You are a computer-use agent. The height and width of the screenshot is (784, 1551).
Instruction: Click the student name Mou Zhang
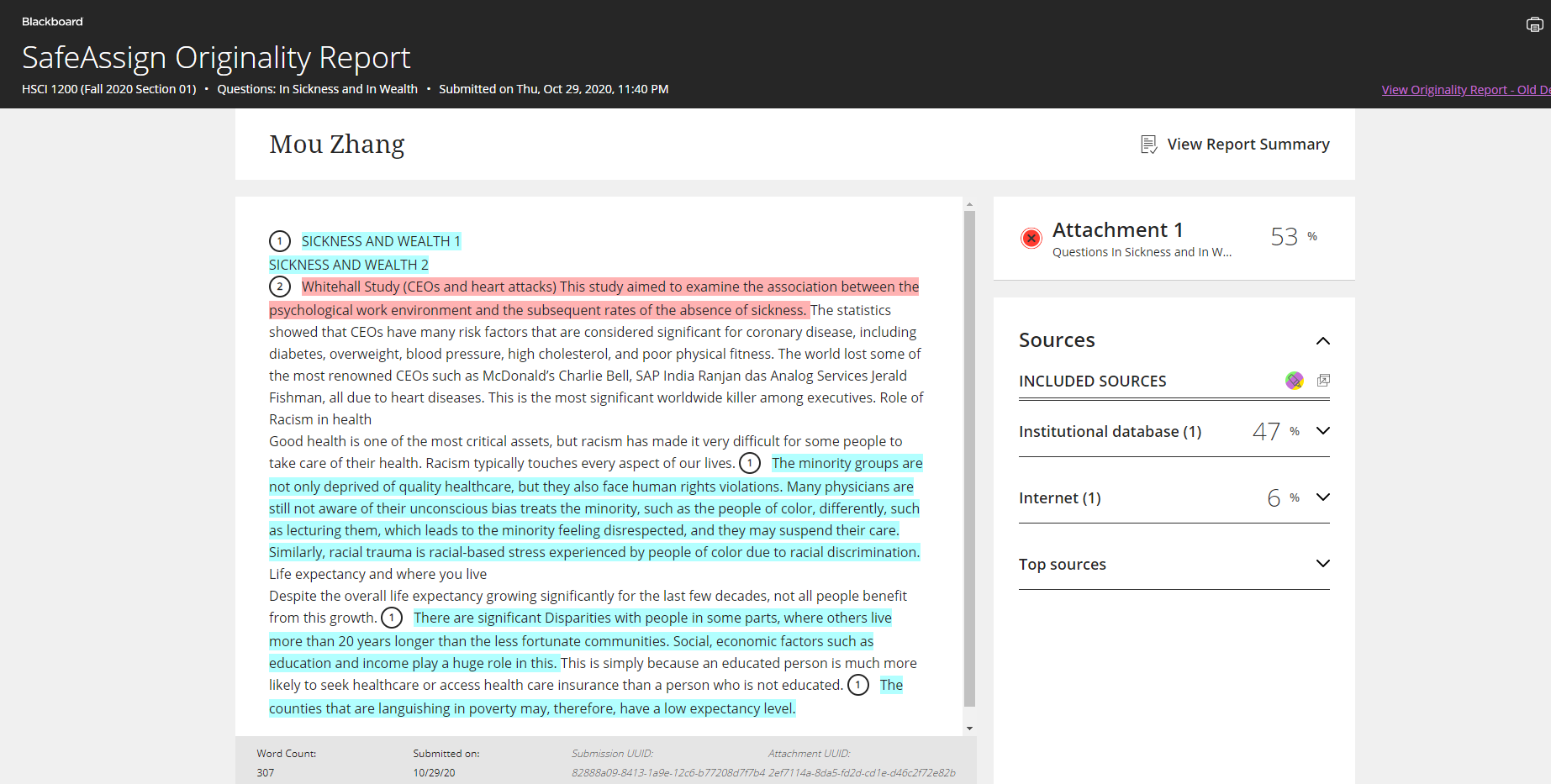(337, 145)
